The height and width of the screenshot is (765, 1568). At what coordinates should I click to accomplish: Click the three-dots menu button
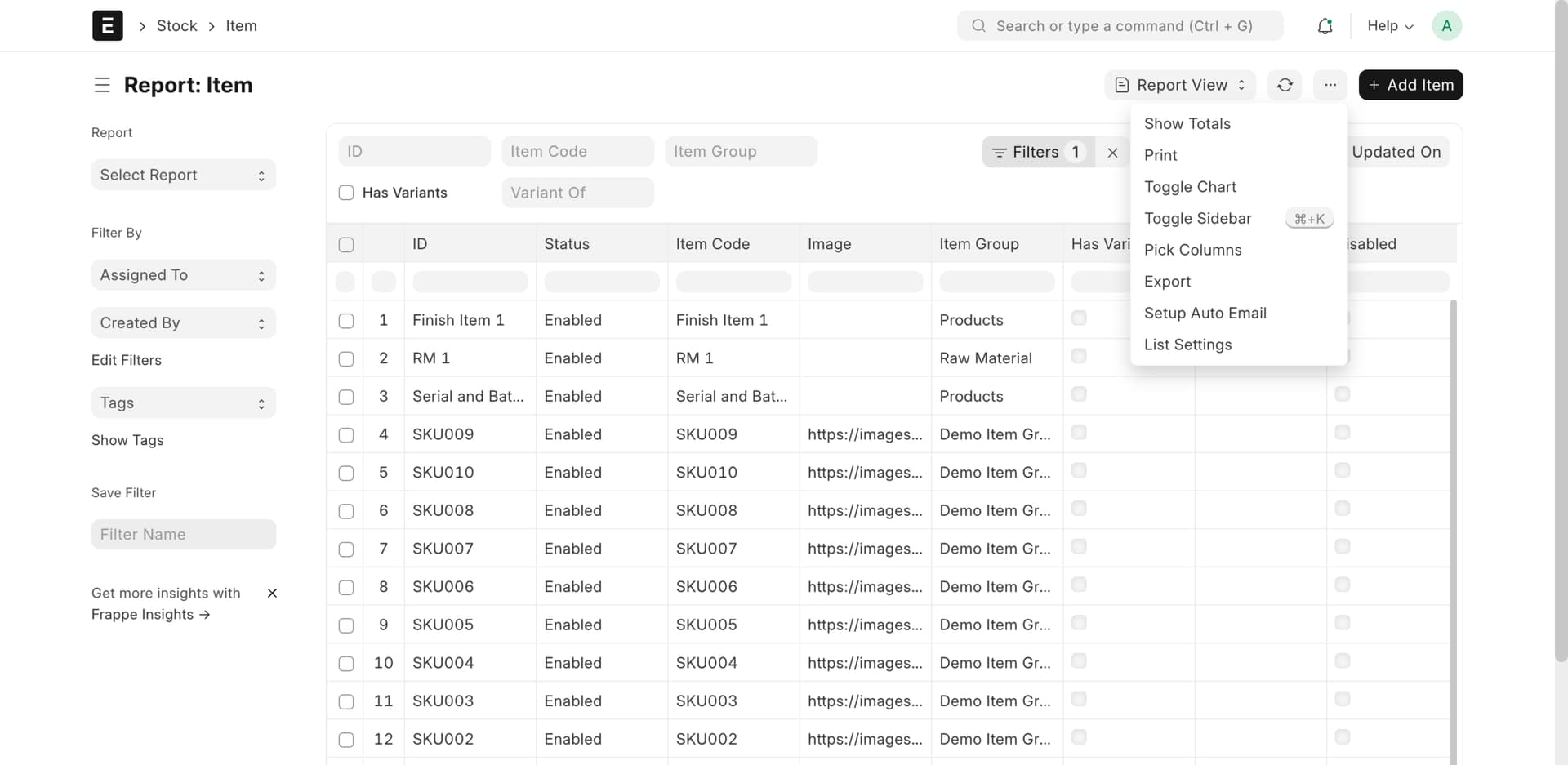(x=1330, y=85)
